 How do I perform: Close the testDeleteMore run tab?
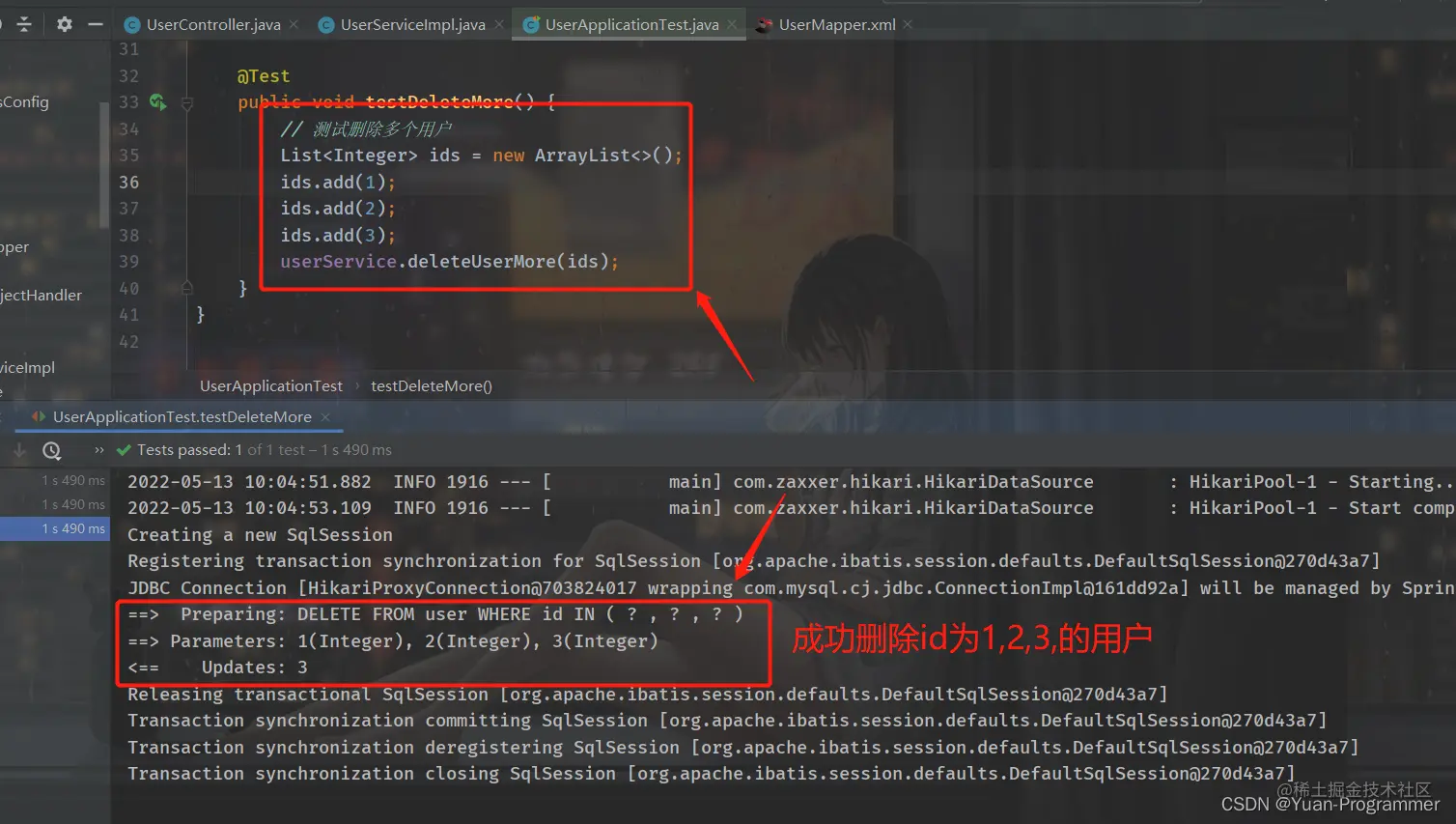tap(325, 416)
